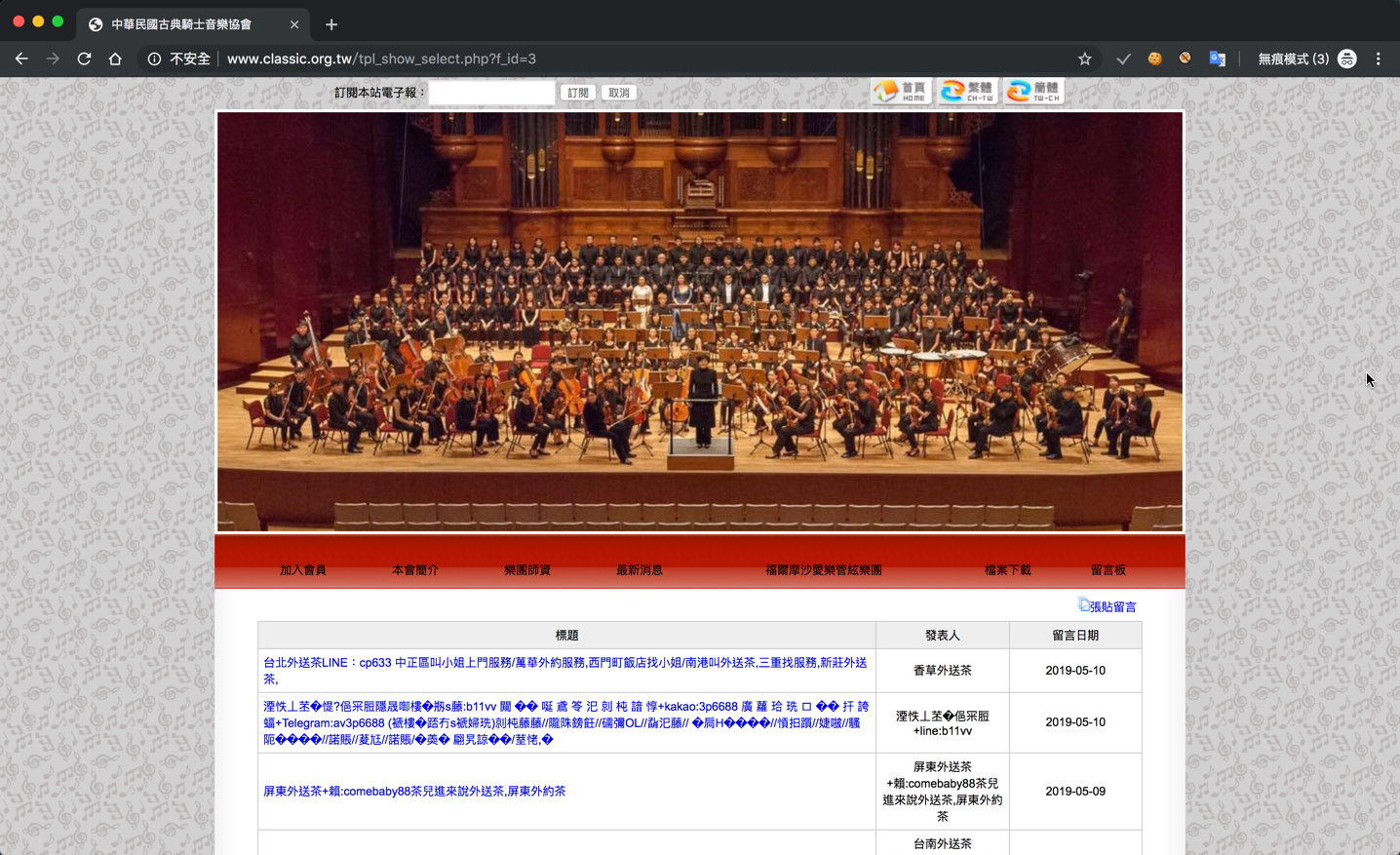Select the 台南外送茶 author cell

click(943, 843)
